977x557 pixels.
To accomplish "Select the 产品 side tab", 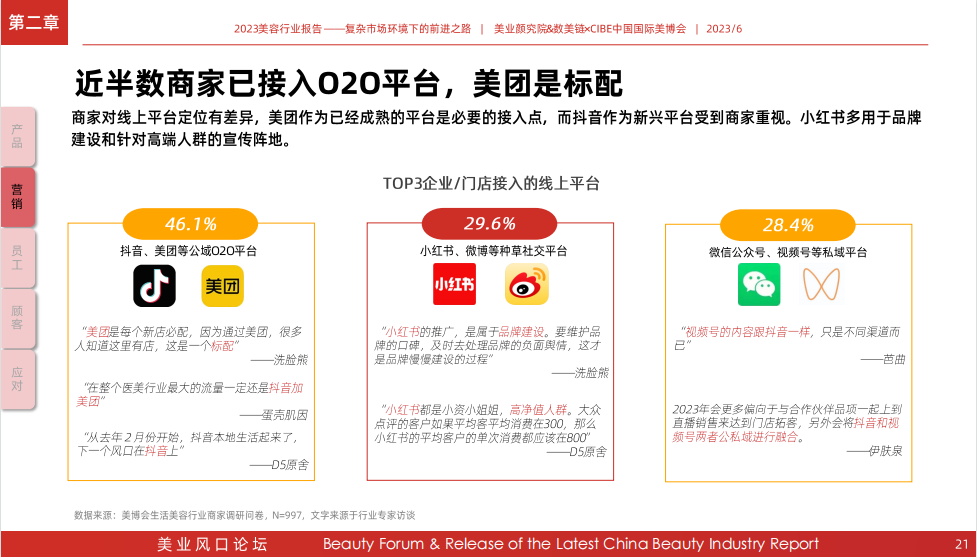I will click(17, 136).
